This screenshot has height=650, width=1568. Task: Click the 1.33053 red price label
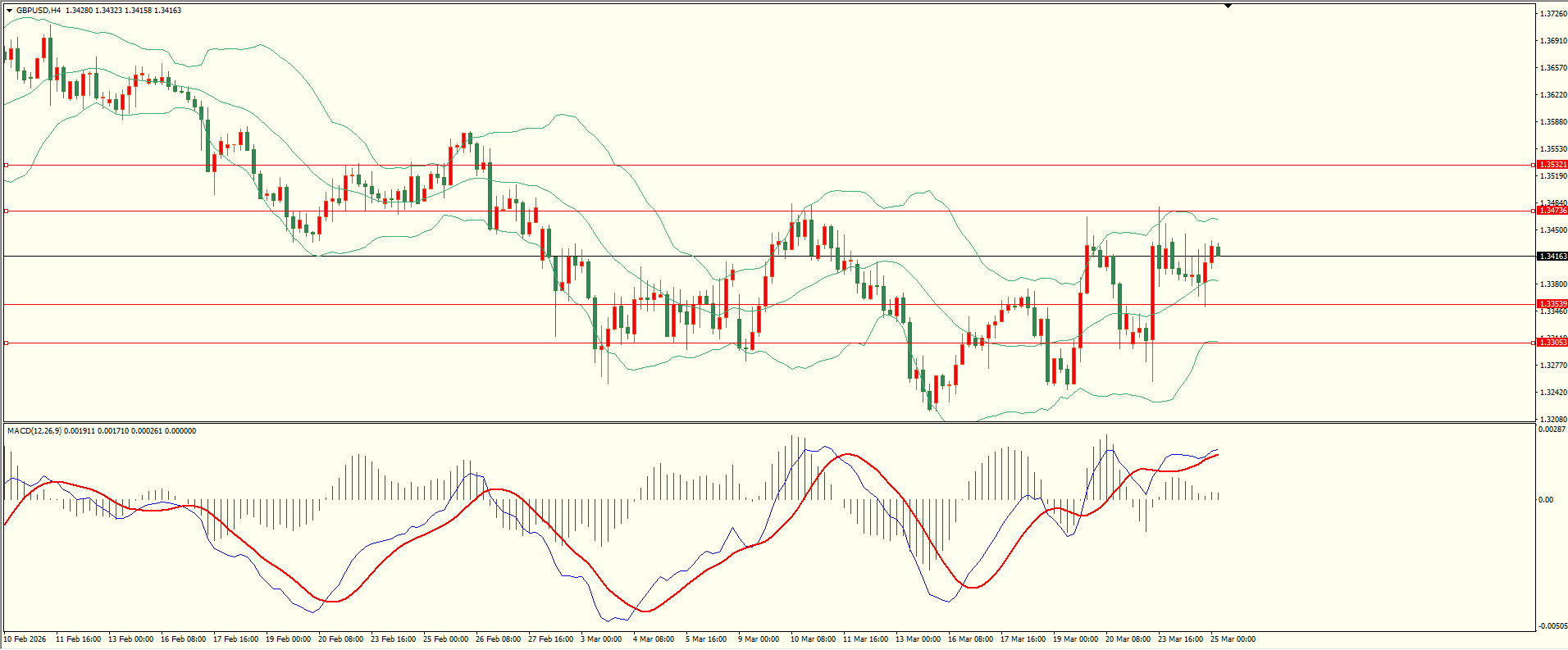tap(1552, 343)
